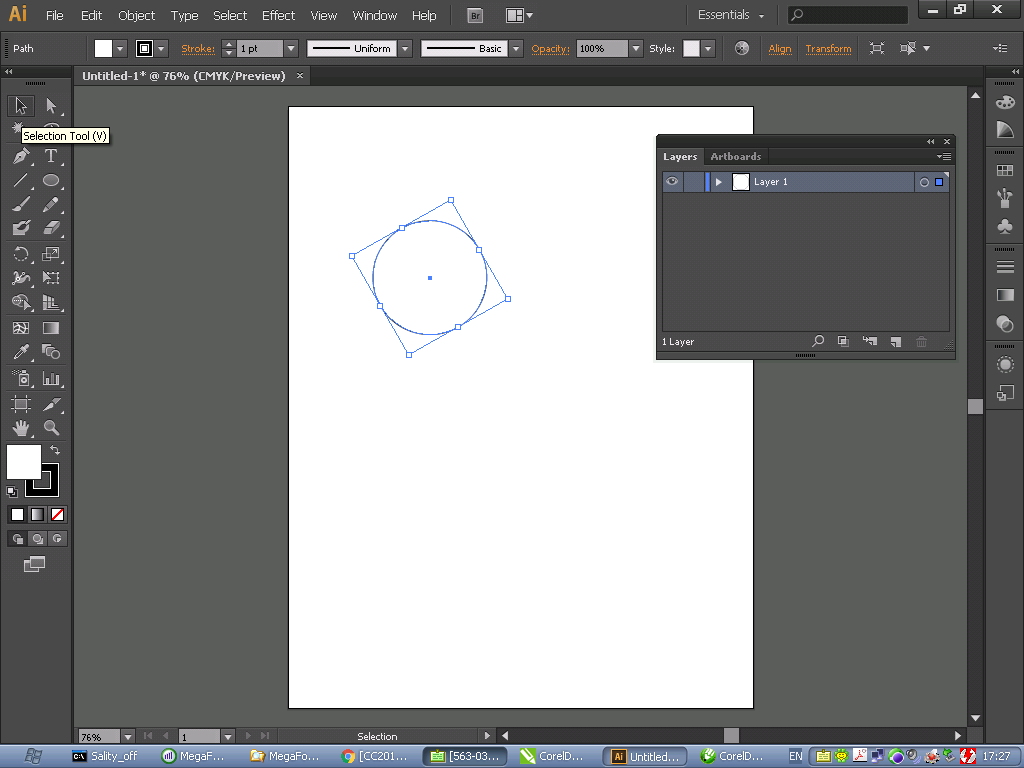Select the Column Graph tool

pos(51,378)
